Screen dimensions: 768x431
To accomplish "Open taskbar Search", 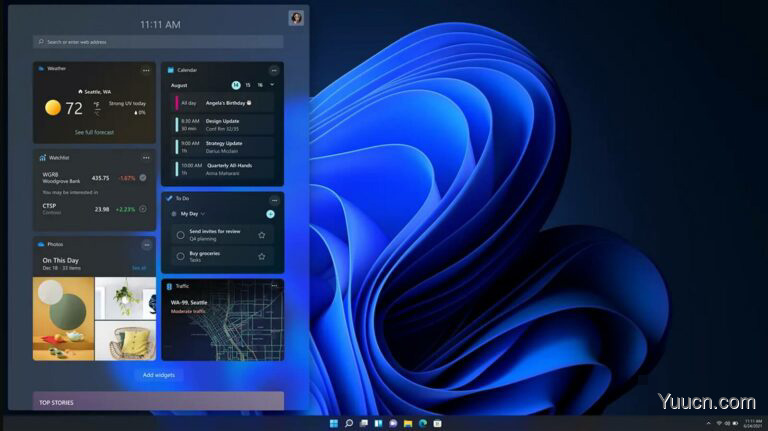I will click(349, 423).
